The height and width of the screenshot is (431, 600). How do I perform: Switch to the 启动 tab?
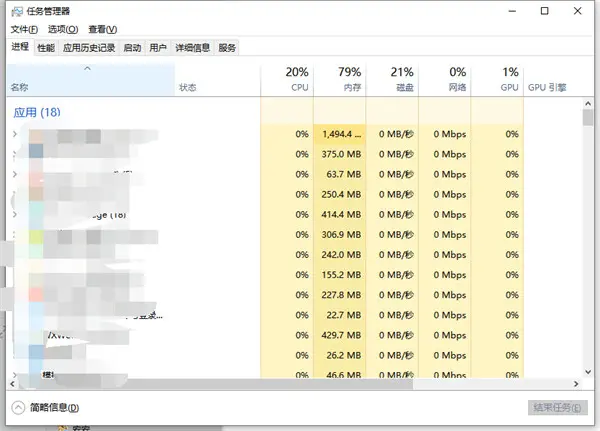click(x=132, y=47)
